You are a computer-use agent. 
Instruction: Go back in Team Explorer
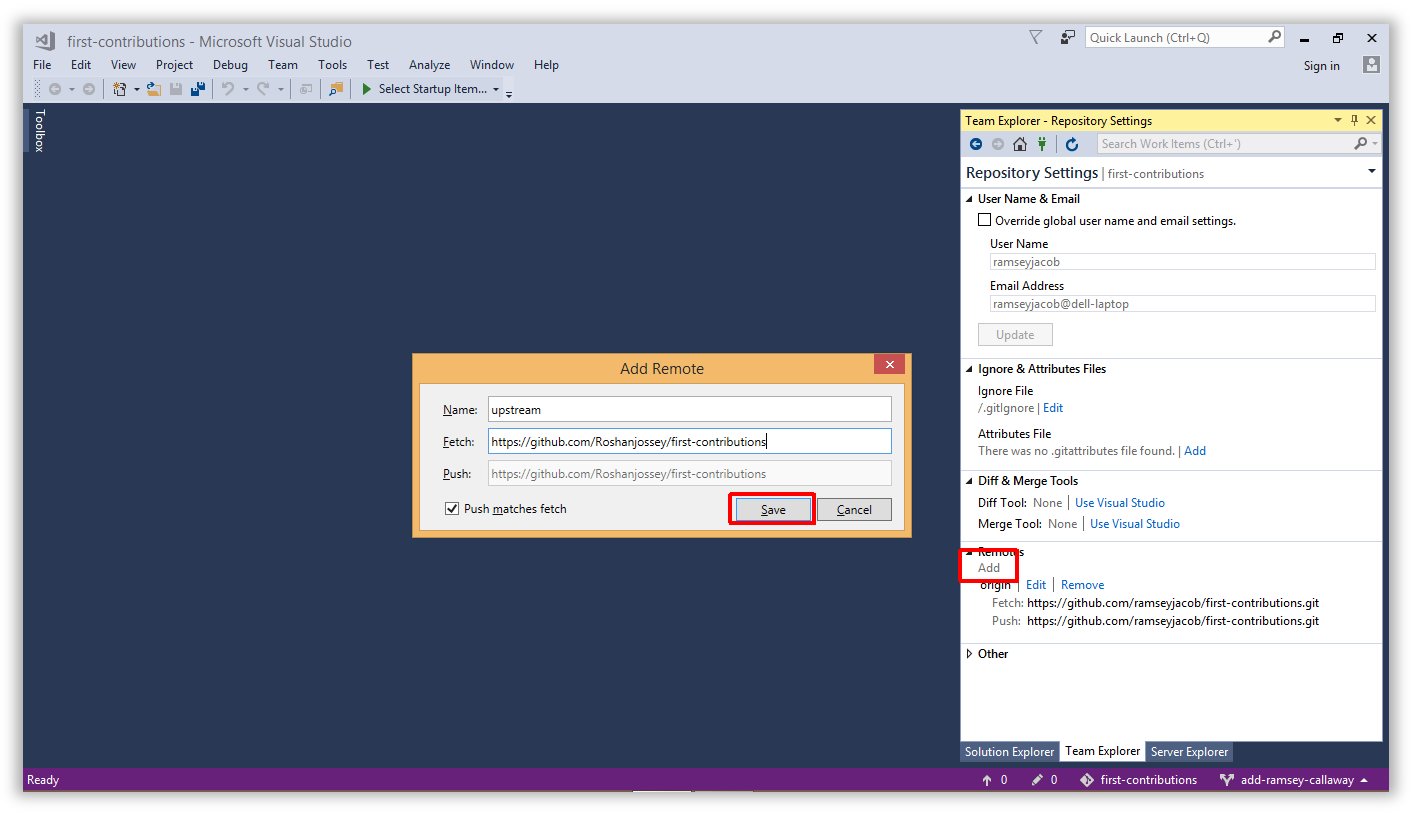(x=976, y=144)
